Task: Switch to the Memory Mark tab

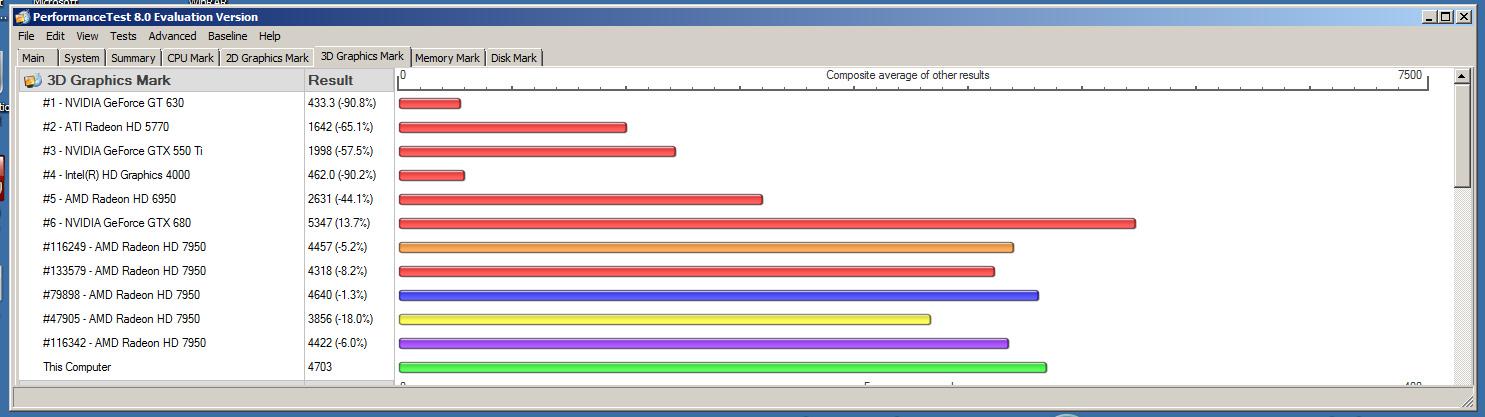Action: pyautogui.click(x=447, y=58)
